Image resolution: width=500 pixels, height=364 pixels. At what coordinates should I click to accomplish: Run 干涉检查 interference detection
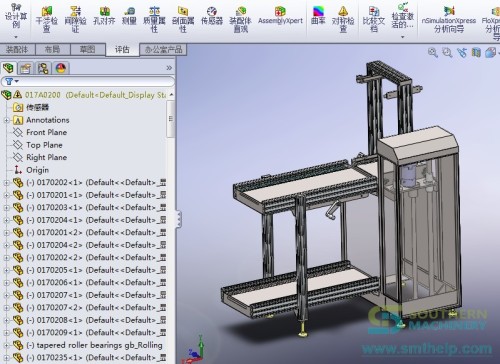click(47, 19)
